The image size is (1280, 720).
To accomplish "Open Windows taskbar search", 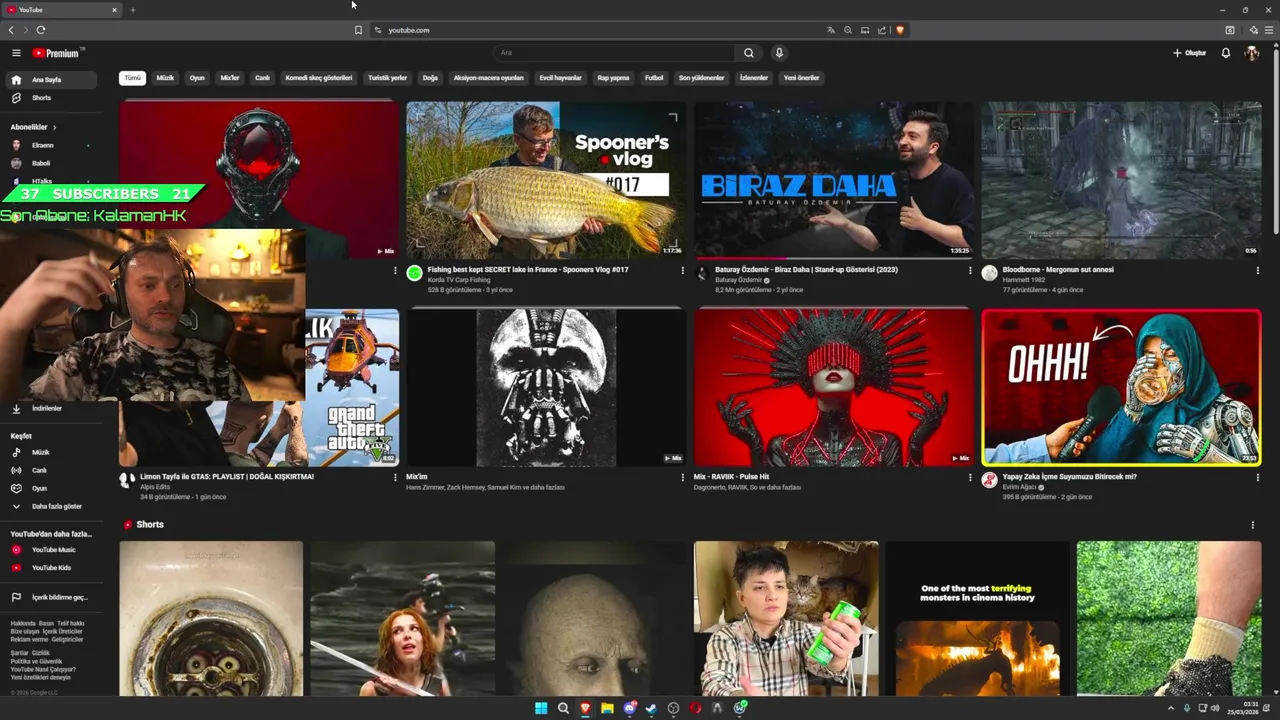I will (563, 708).
